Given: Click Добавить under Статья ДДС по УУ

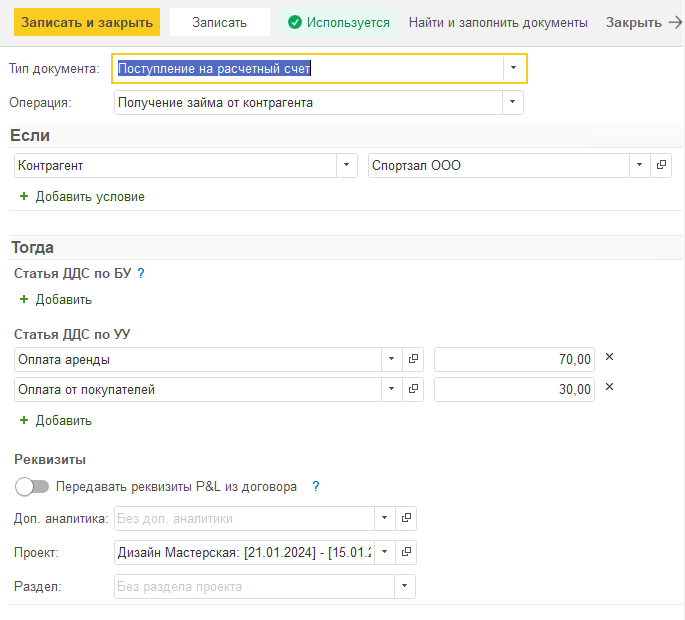Looking at the screenshot, I should (x=64, y=421).
